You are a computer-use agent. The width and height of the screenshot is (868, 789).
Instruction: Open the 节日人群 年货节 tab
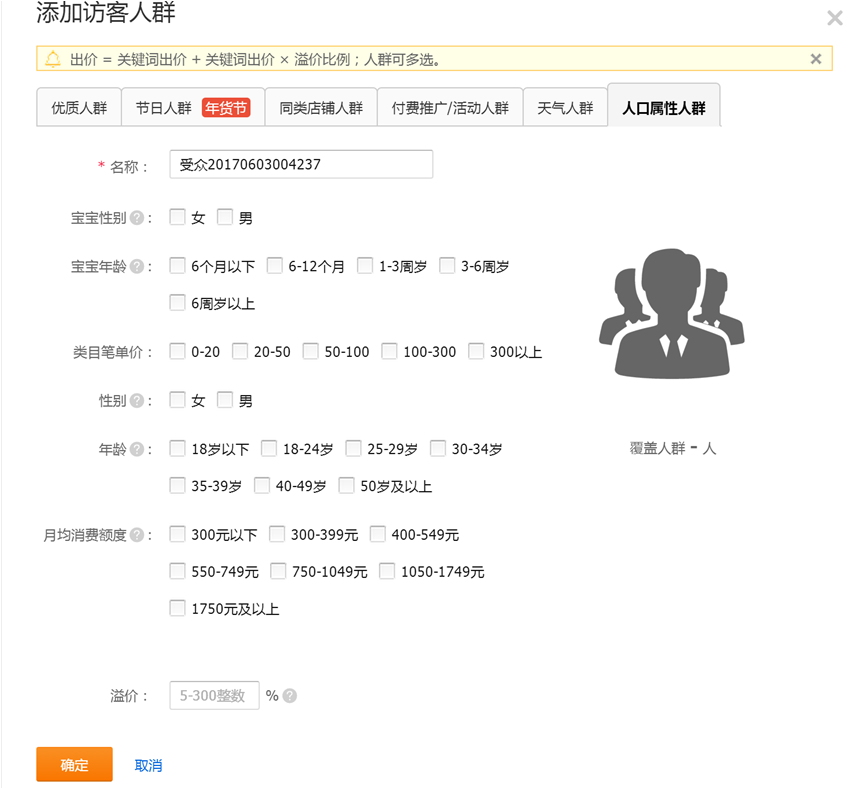click(x=192, y=108)
